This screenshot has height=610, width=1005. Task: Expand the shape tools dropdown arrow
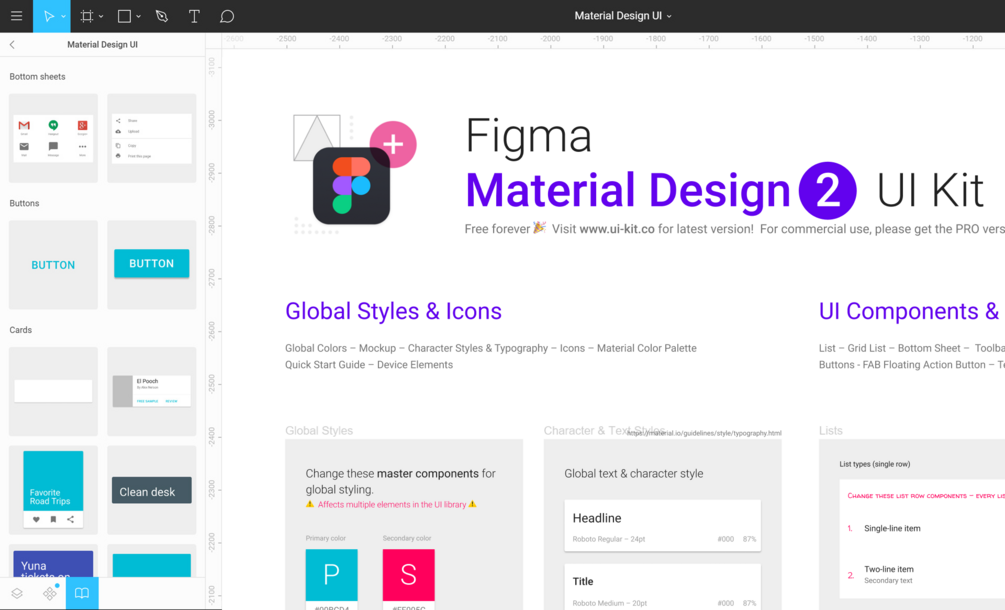pyautogui.click(x=138, y=17)
